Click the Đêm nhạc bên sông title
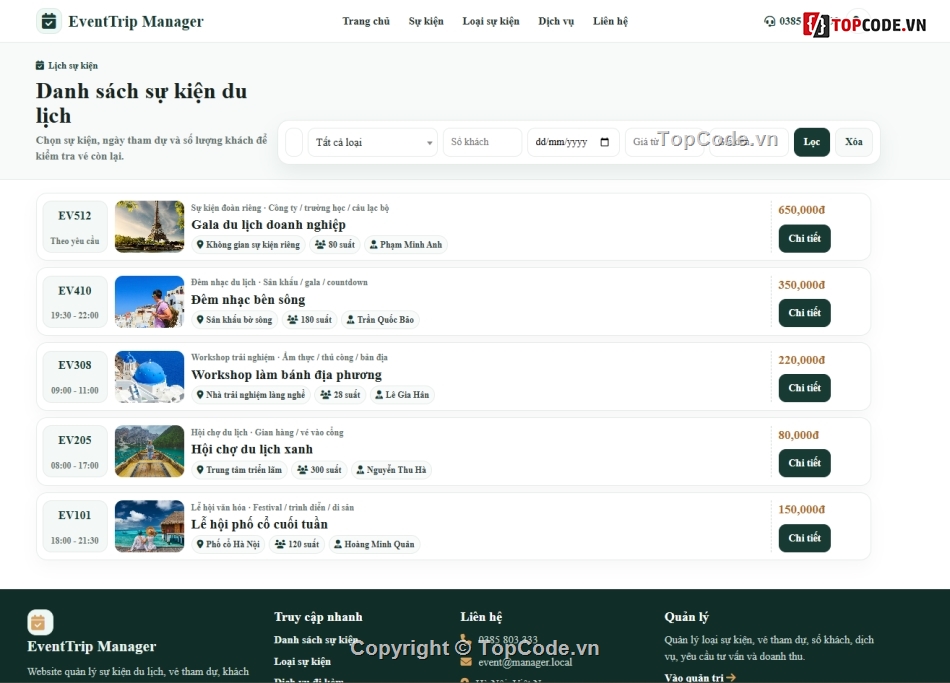The width and height of the screenshot is (950, 683). coord(248,299)
